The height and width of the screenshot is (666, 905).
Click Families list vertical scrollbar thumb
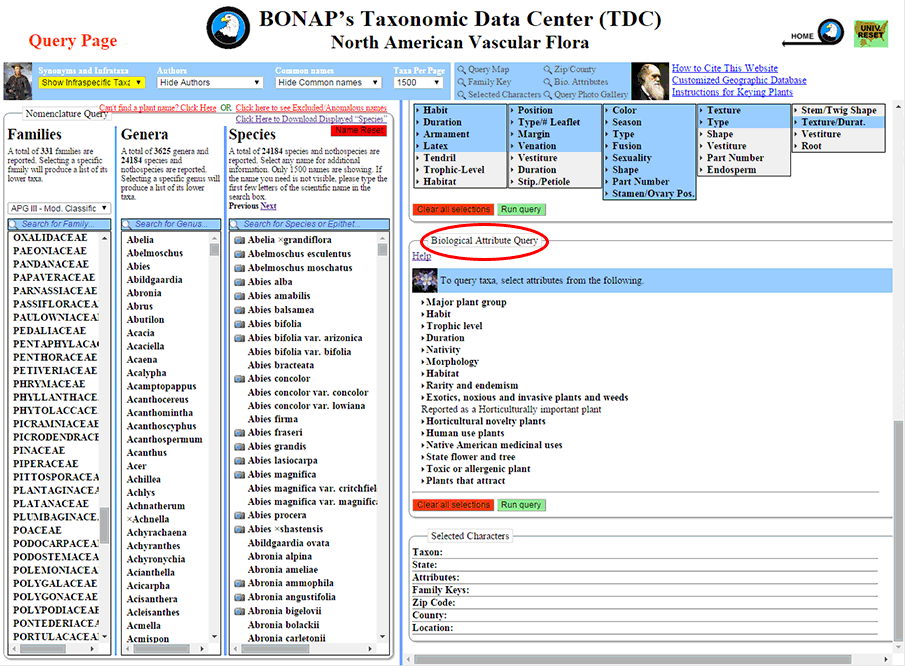[x=104, y=525]
